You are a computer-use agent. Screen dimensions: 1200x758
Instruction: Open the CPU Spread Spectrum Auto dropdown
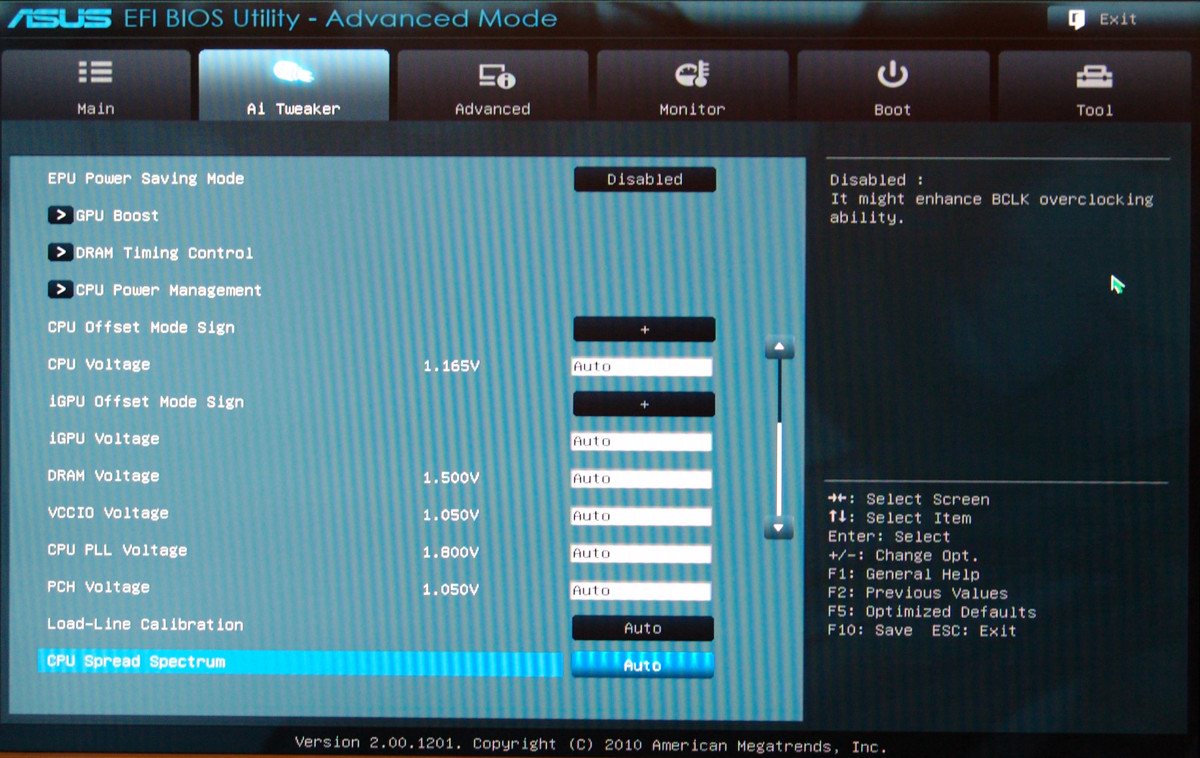click(642, 665)
